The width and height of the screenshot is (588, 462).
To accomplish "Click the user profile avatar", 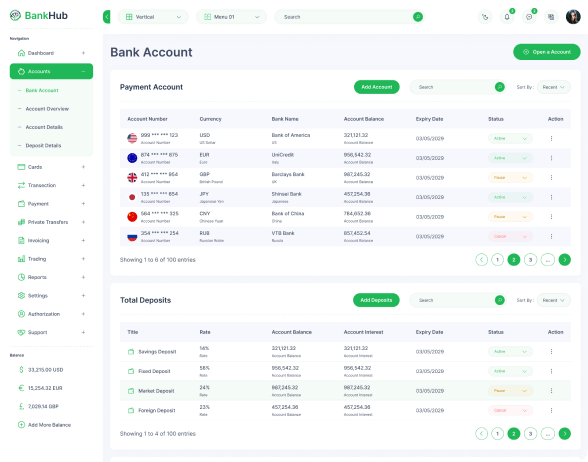I will [x=573, y=17].
